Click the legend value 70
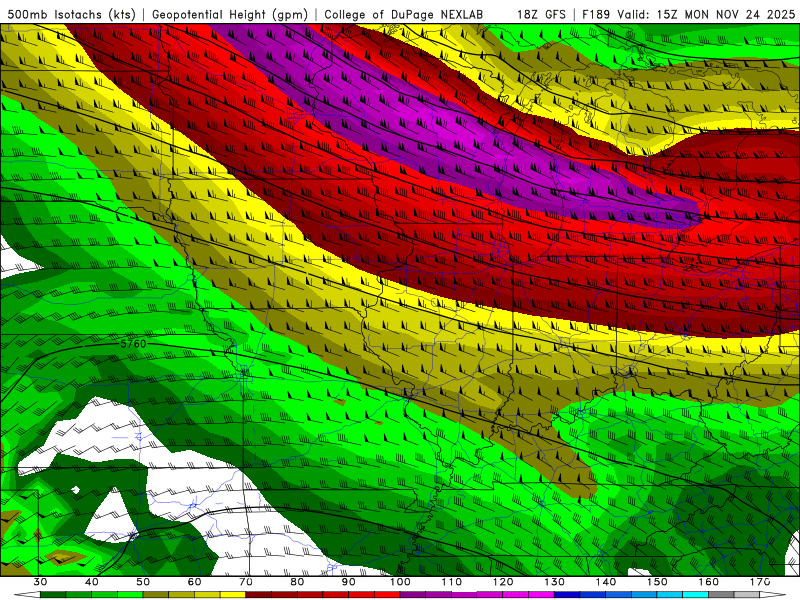 246,582
